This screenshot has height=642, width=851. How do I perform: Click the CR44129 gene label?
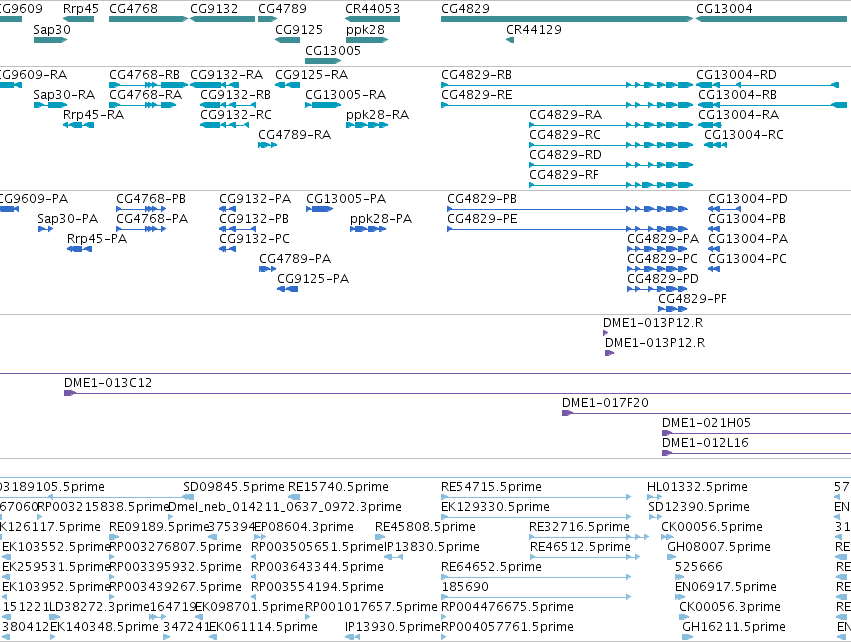[534, 30]
